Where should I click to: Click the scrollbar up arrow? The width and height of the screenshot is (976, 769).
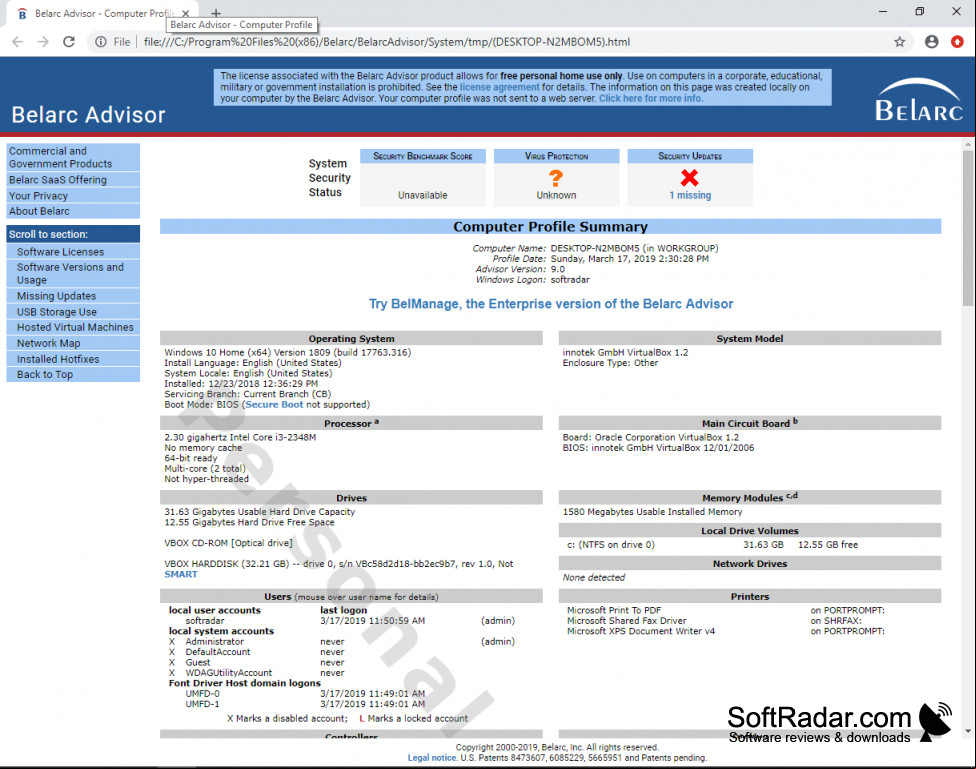[967, 144]
